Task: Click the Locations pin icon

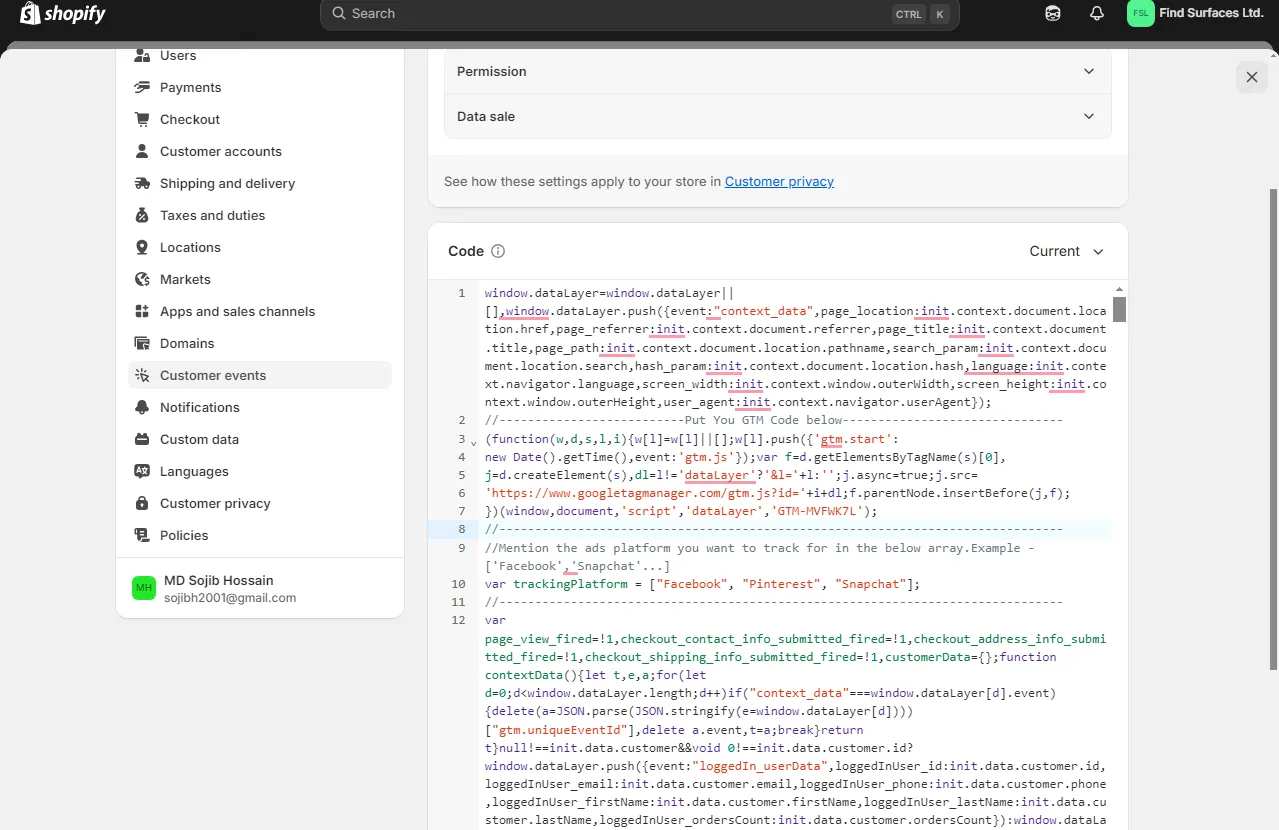Action: point(142,247)
